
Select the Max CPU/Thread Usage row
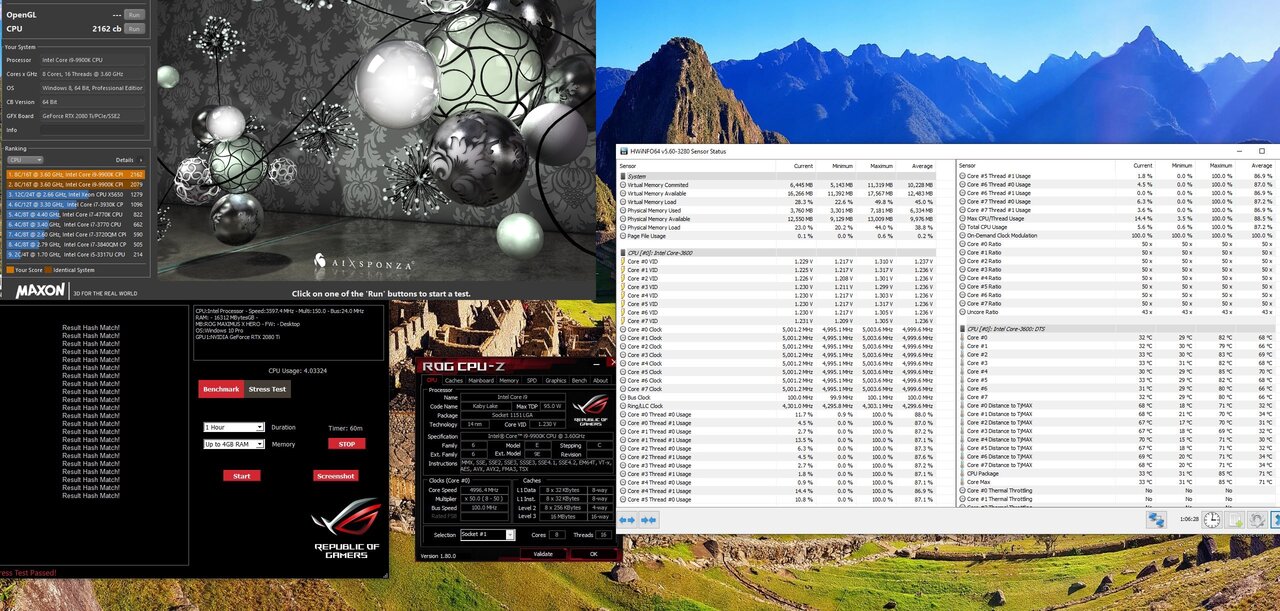pyautogui.click(x=1115, y=218)
